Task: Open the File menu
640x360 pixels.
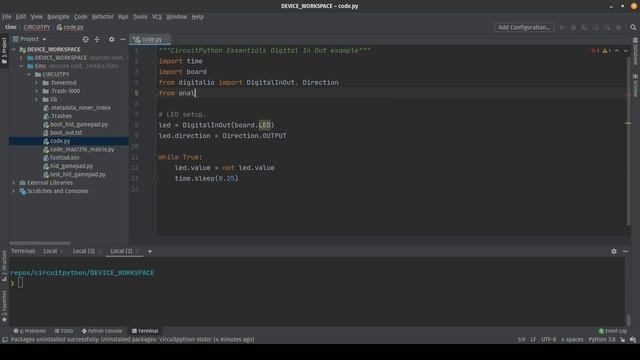Action: tap(7, 17)
